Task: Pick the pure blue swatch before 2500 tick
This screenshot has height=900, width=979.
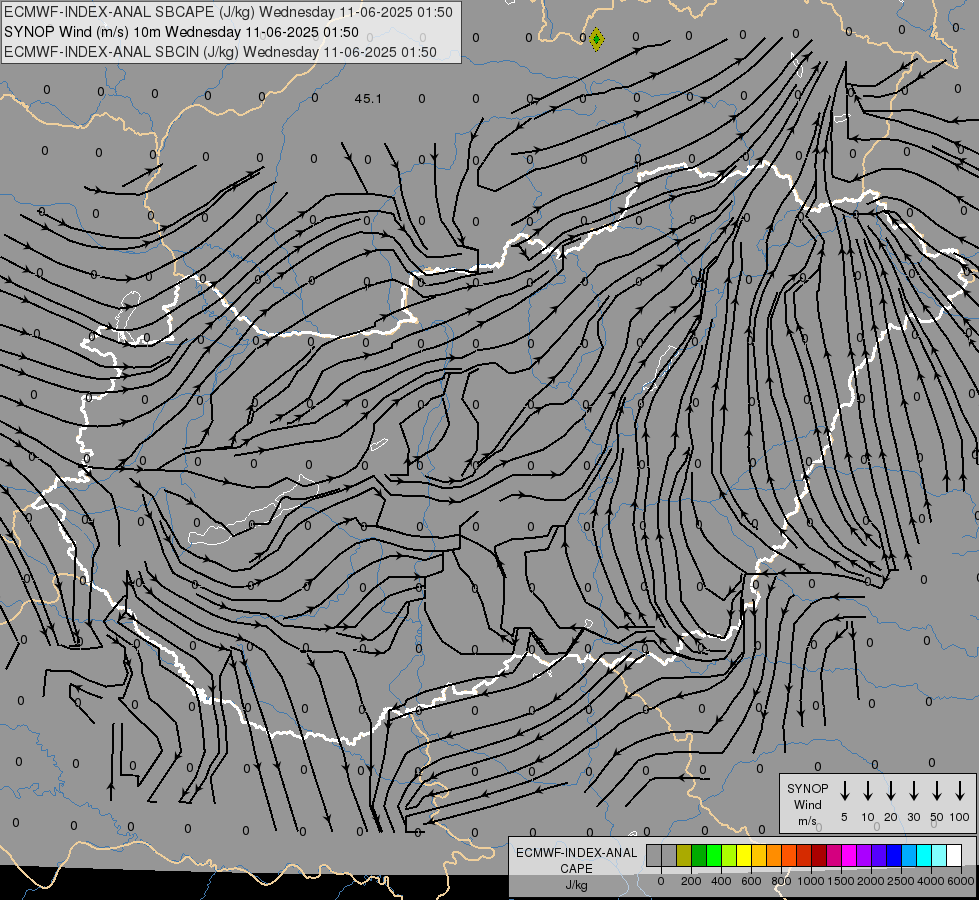Action: click(x=894, y=855)
